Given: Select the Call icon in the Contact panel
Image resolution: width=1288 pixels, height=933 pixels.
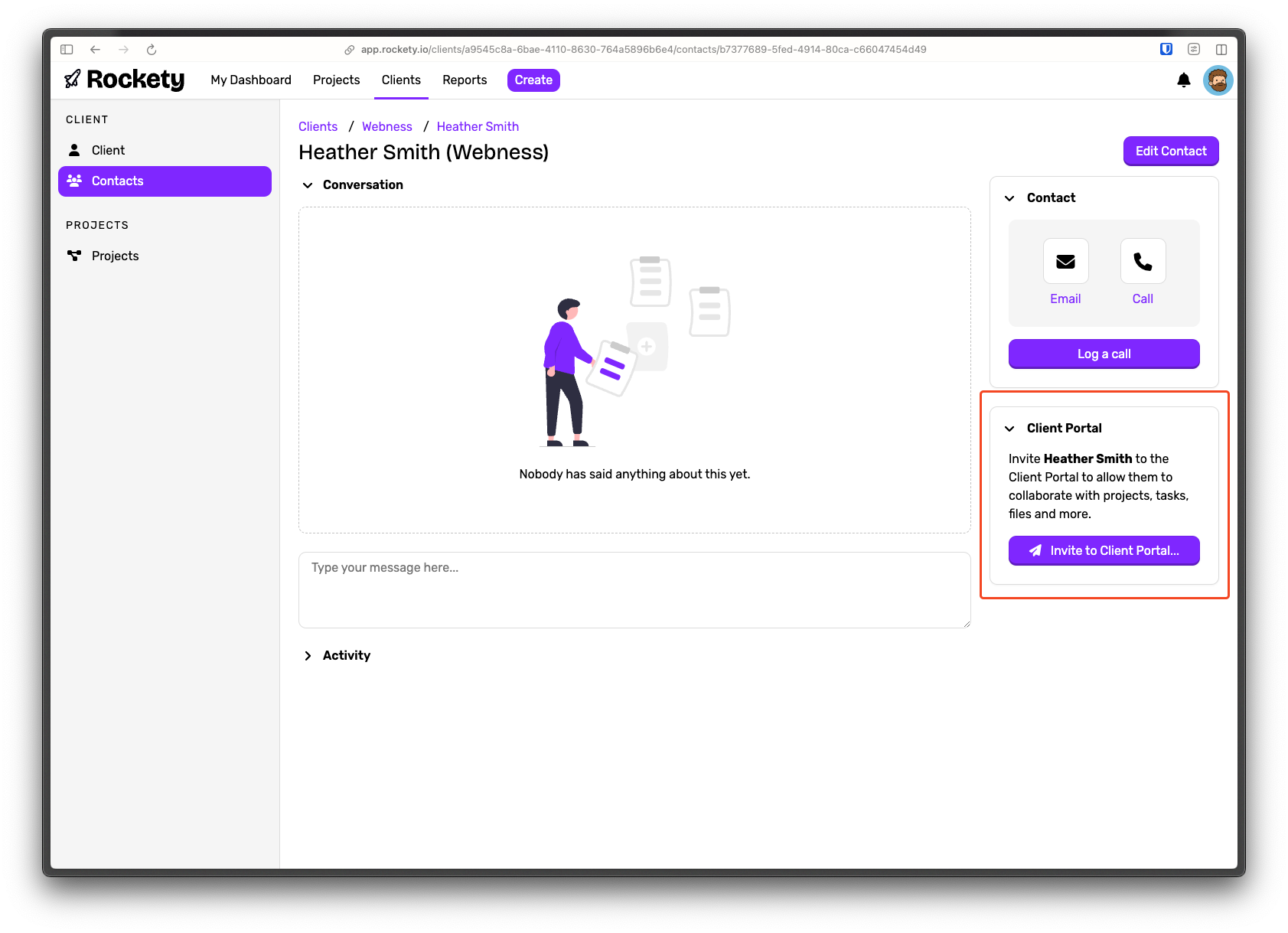Looking at the screenshot, I should pos(1142,261).
